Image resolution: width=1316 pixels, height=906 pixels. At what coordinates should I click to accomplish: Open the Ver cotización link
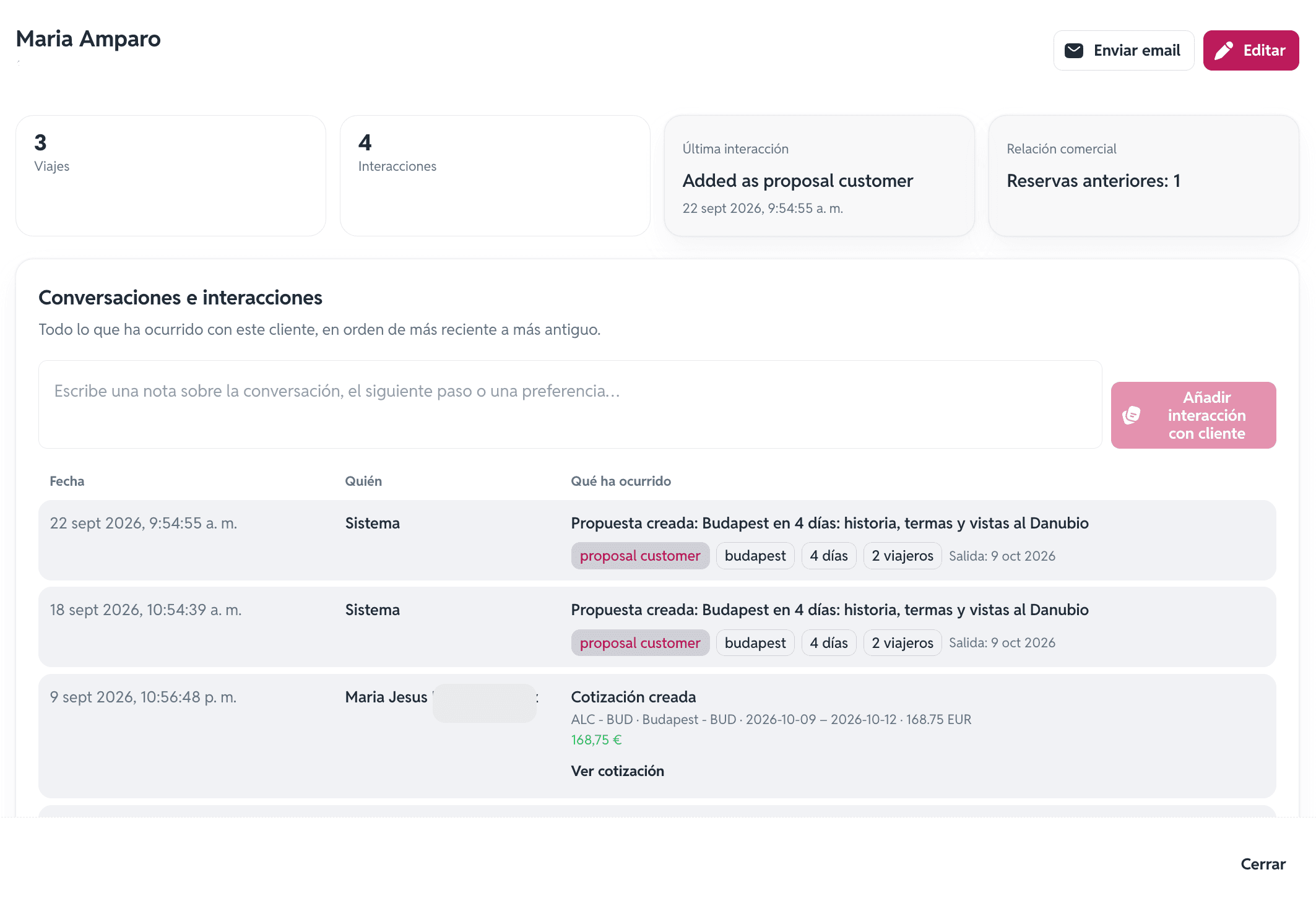(617, 771)
